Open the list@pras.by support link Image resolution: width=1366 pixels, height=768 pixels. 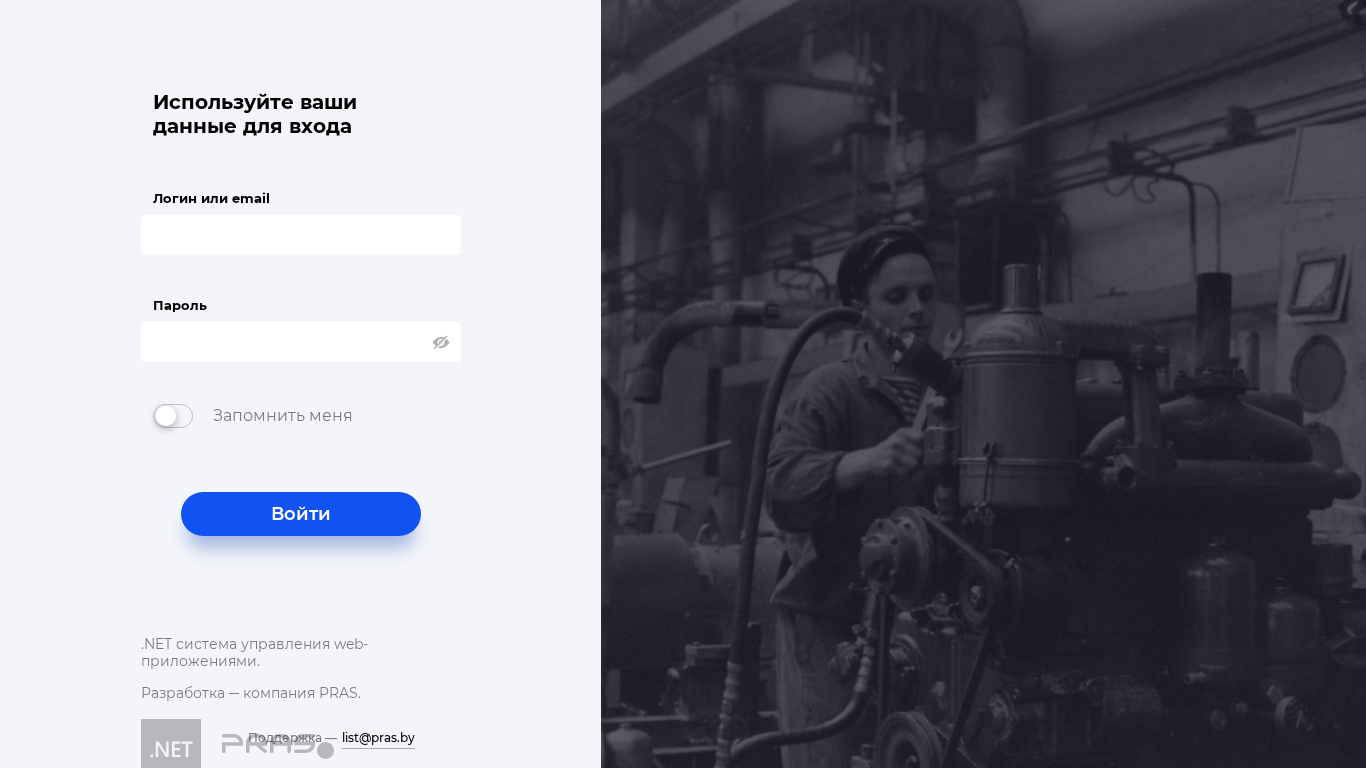pyautogui.click(x=378, y=738)
